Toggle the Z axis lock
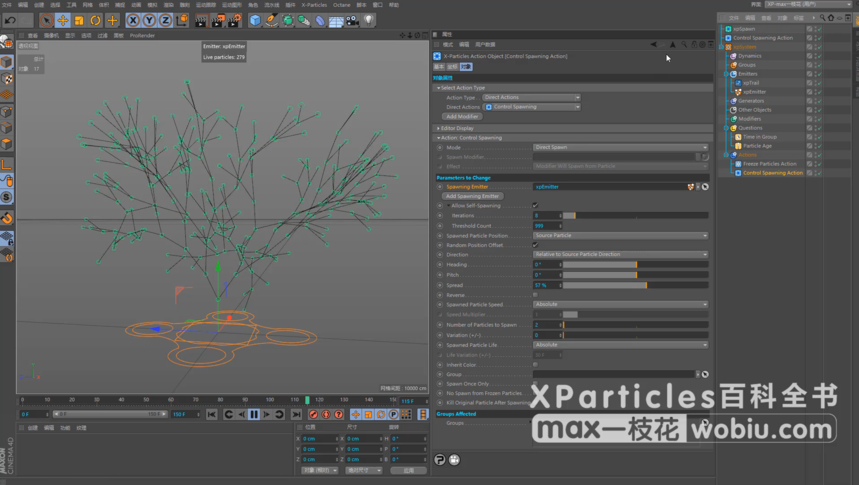 tap(165, 21)
